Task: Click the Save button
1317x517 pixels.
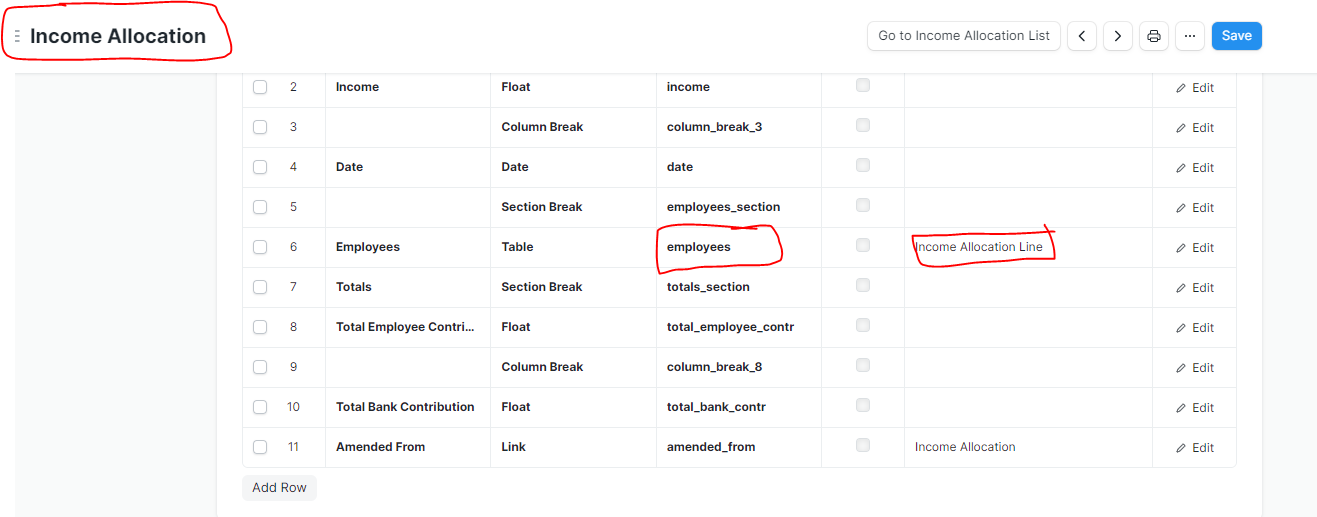Action: click(1237, 36)
